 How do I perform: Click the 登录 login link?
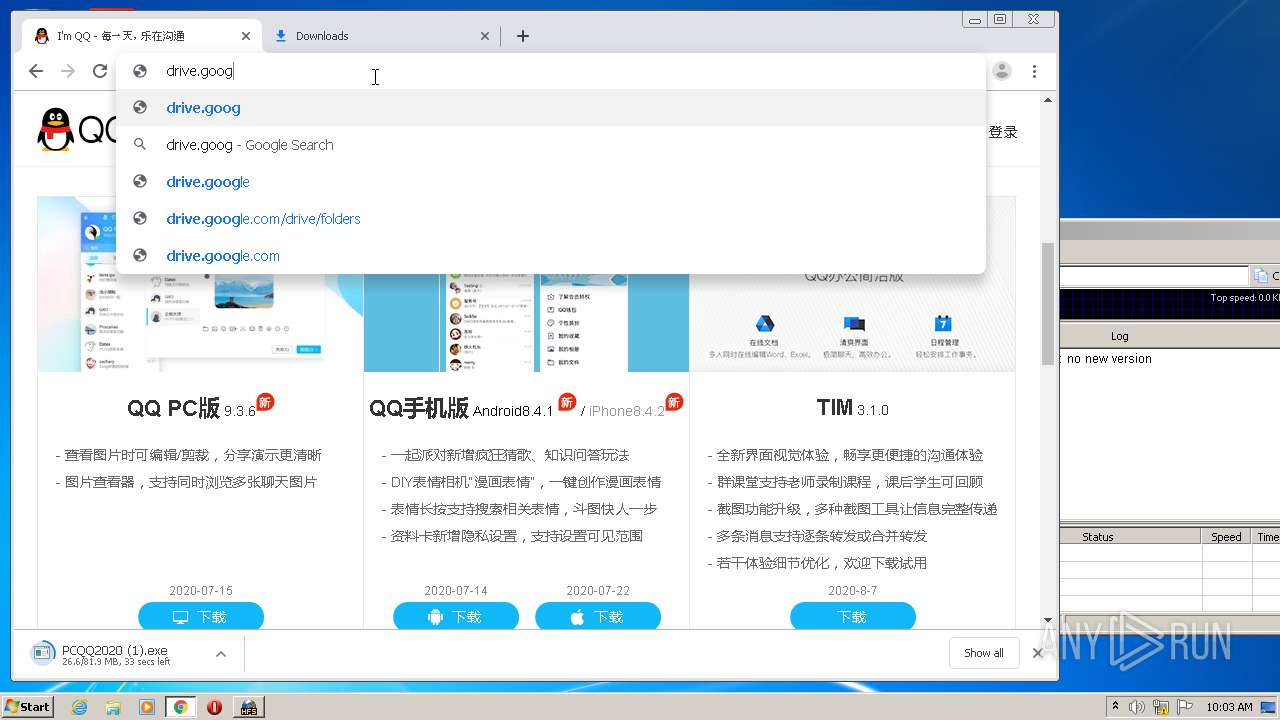(1003, 132)
